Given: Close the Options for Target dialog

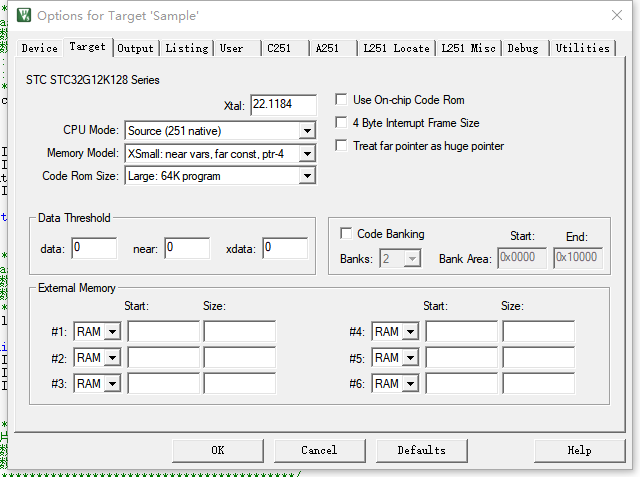Looking at the screenshot, I should 617,15.
